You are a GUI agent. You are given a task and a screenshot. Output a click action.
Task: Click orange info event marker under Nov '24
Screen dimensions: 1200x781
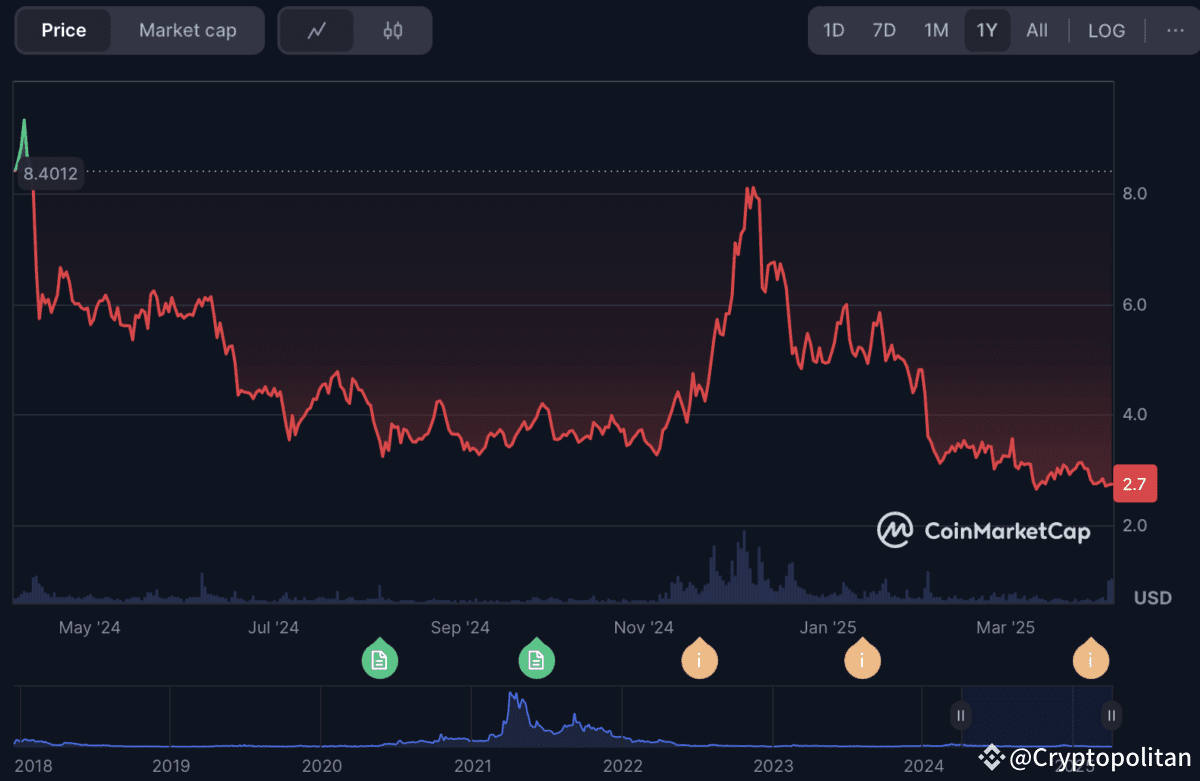pos(700,660)
